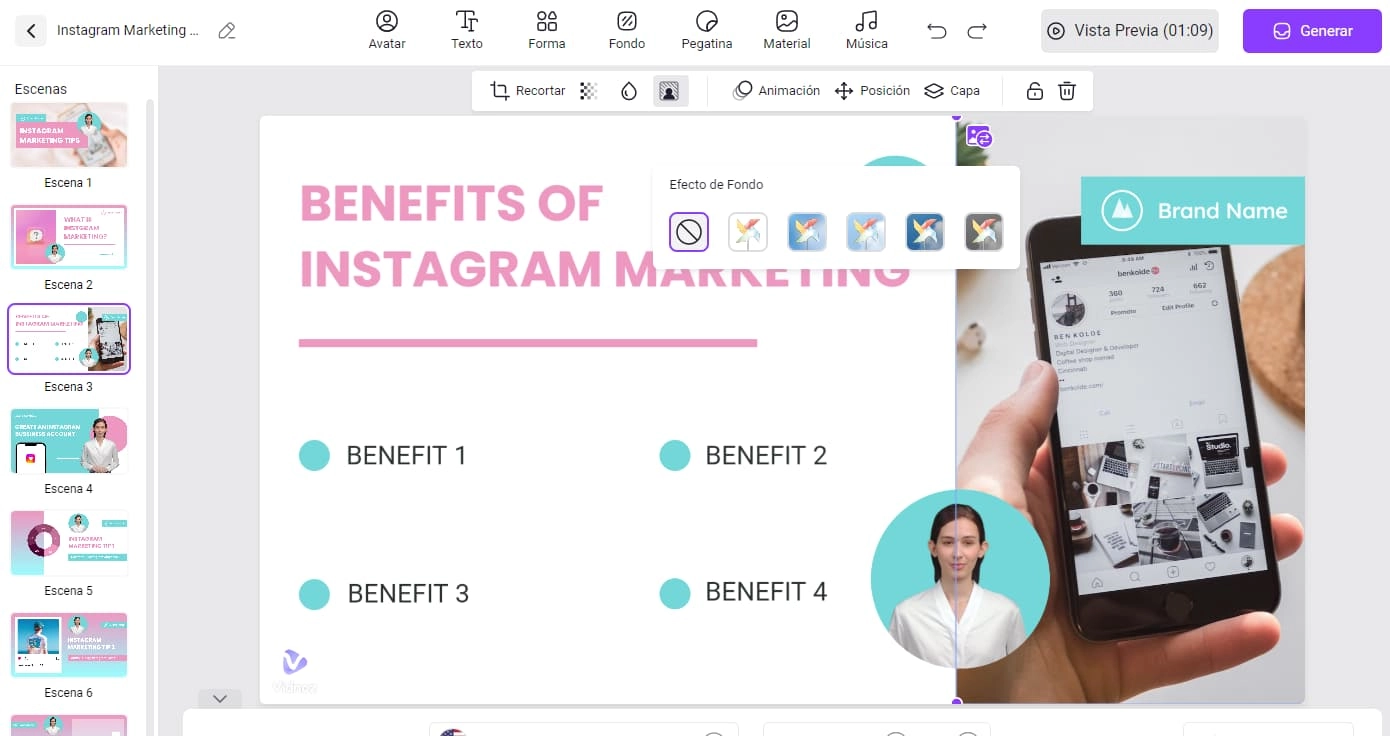
Task: Select the BENEFIT 2 text
Action: pos(766,455)
